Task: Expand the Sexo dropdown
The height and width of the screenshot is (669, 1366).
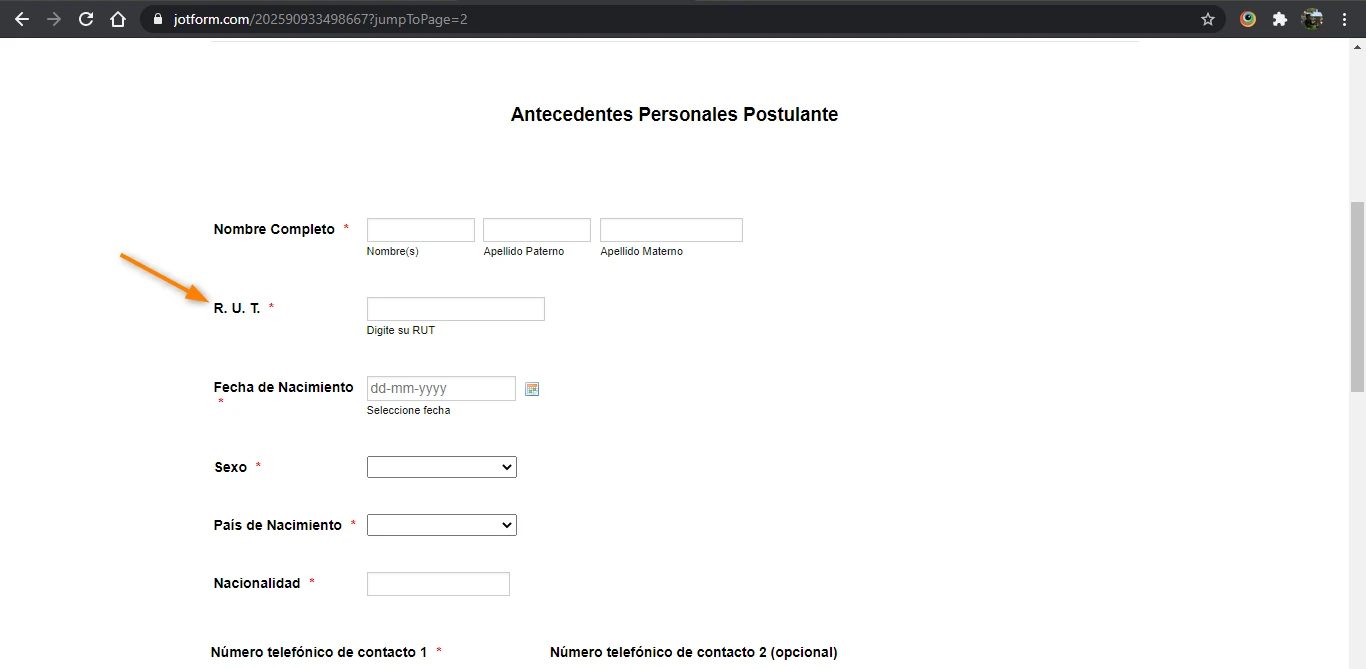Action: pyautogui.click(x=441, y=467)
